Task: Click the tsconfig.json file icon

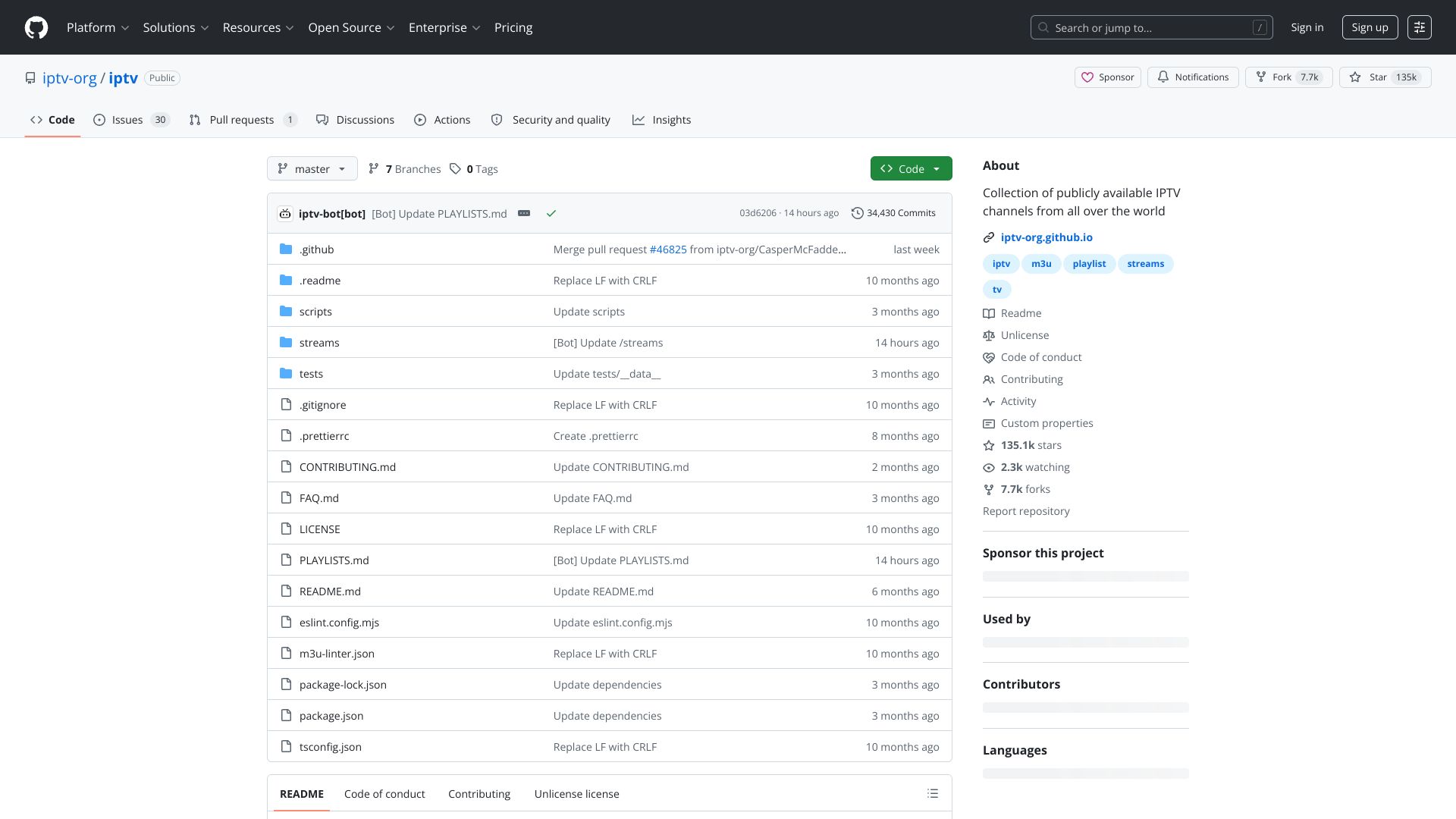Action: point(286,746)
